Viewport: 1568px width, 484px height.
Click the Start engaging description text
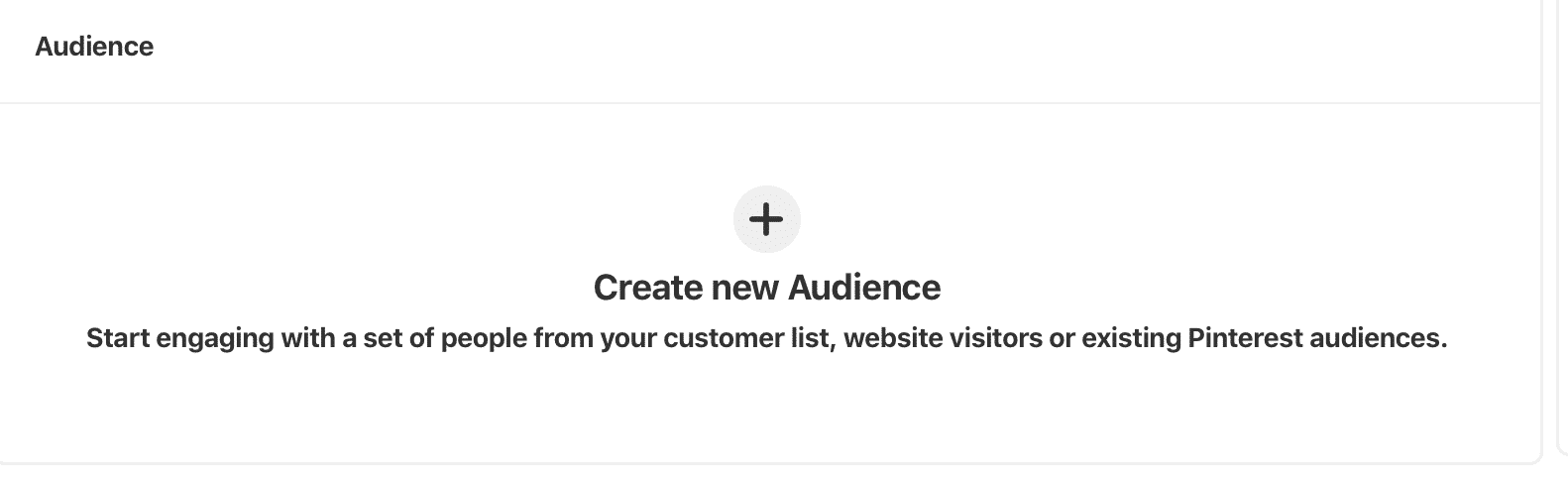[x=766, y=338]
